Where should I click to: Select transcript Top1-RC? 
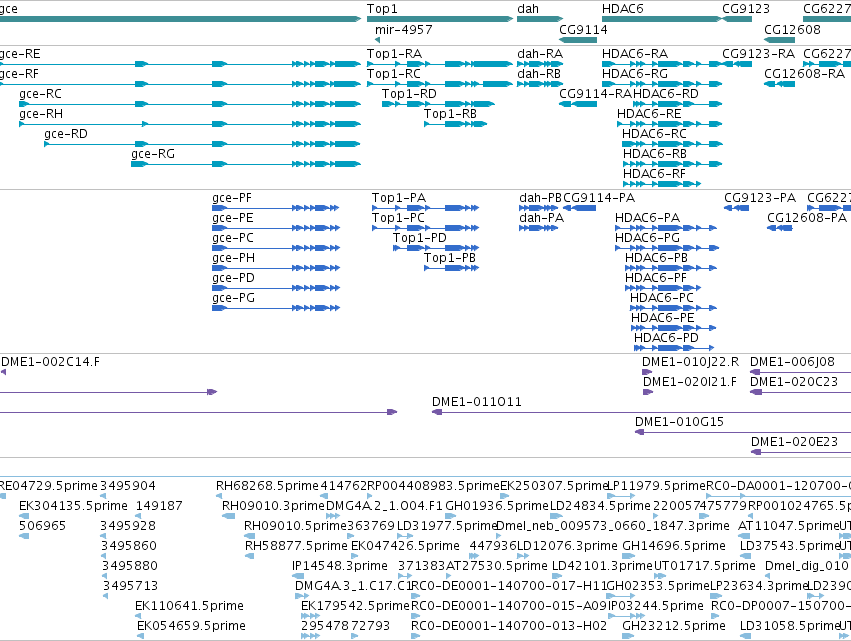(x=393, y=74)
